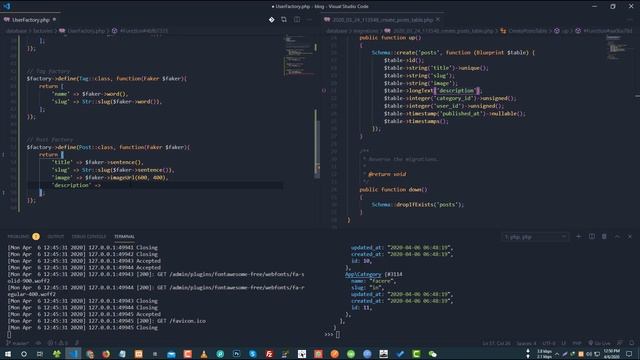Click the open changes icon in left editor toolbar
The width and height of the screenshot is (640, 360).
[x=284, y=20]
